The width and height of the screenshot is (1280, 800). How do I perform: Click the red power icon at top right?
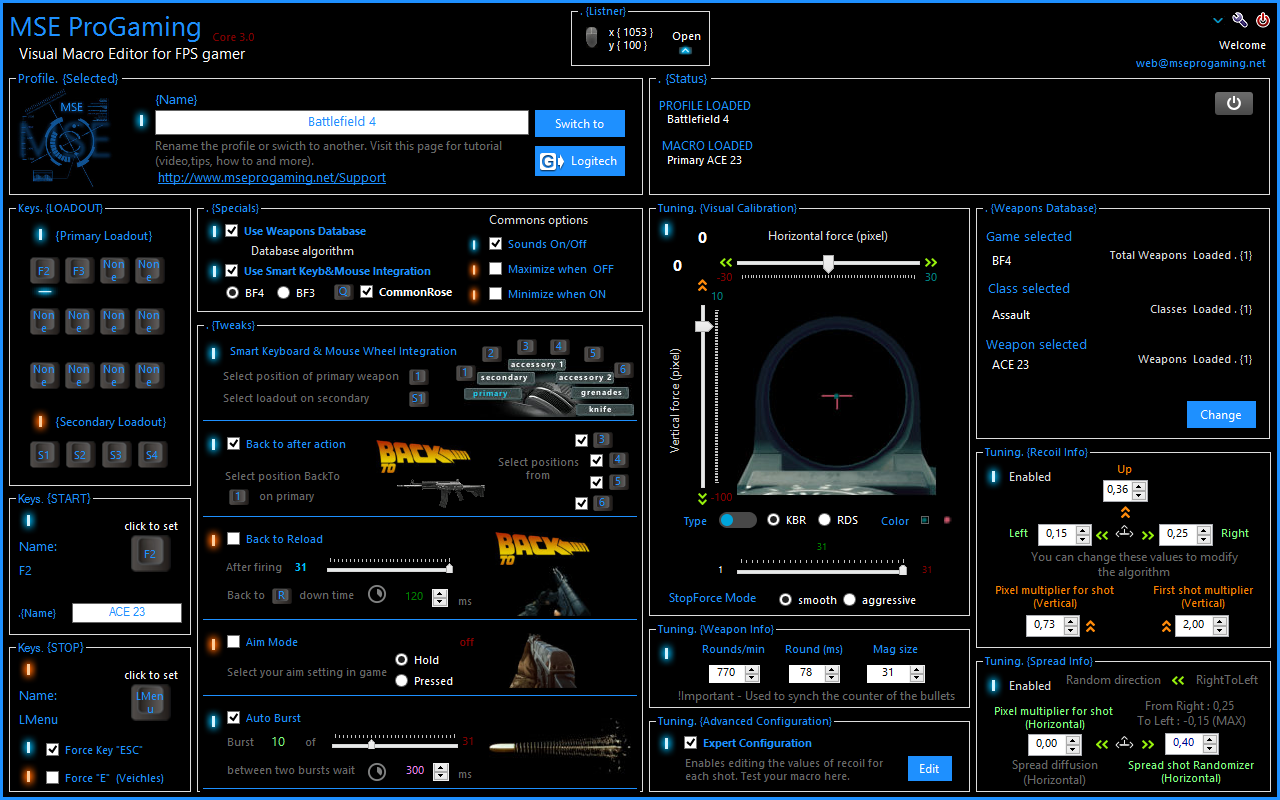coord(1263,20)
